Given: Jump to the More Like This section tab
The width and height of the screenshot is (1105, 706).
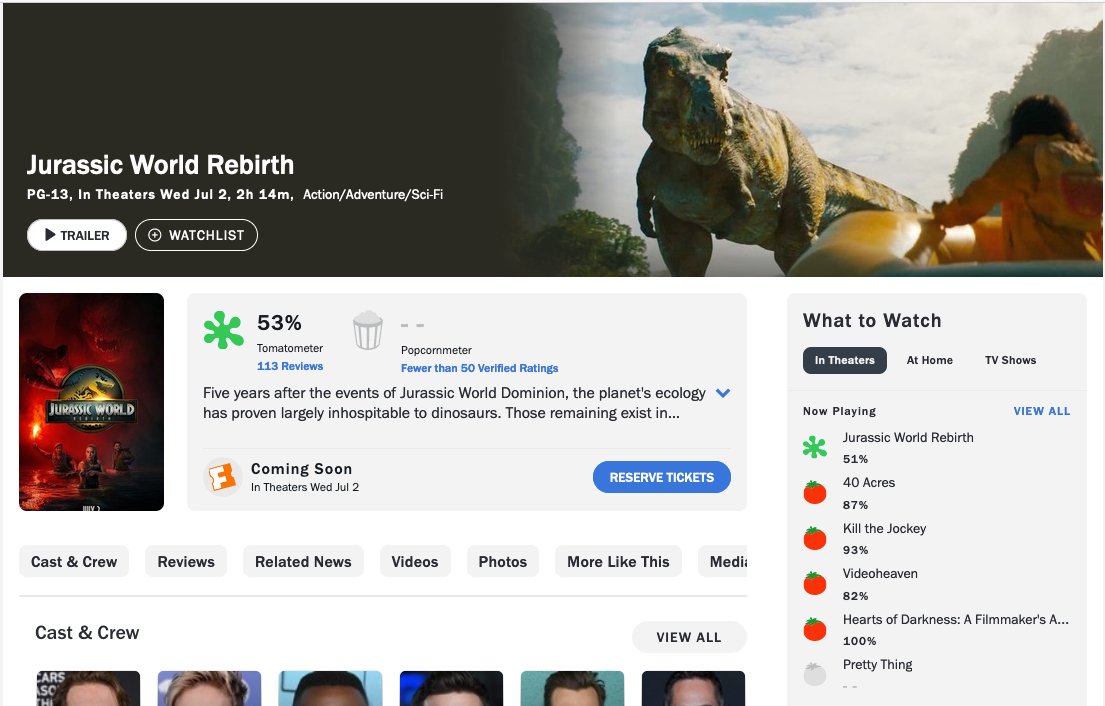Looking at the screenshot, I should coord(618,562).
